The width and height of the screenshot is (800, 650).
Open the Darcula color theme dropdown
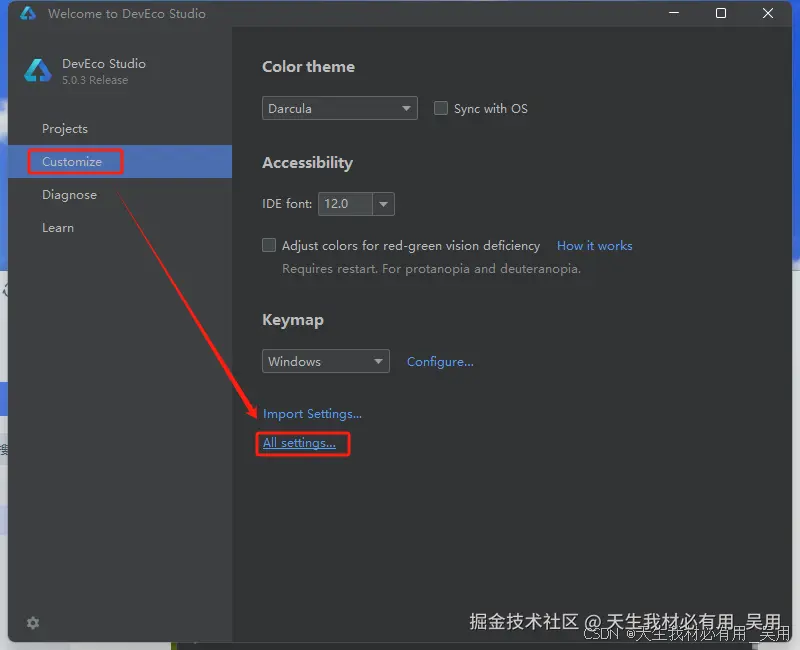[340, 108]
